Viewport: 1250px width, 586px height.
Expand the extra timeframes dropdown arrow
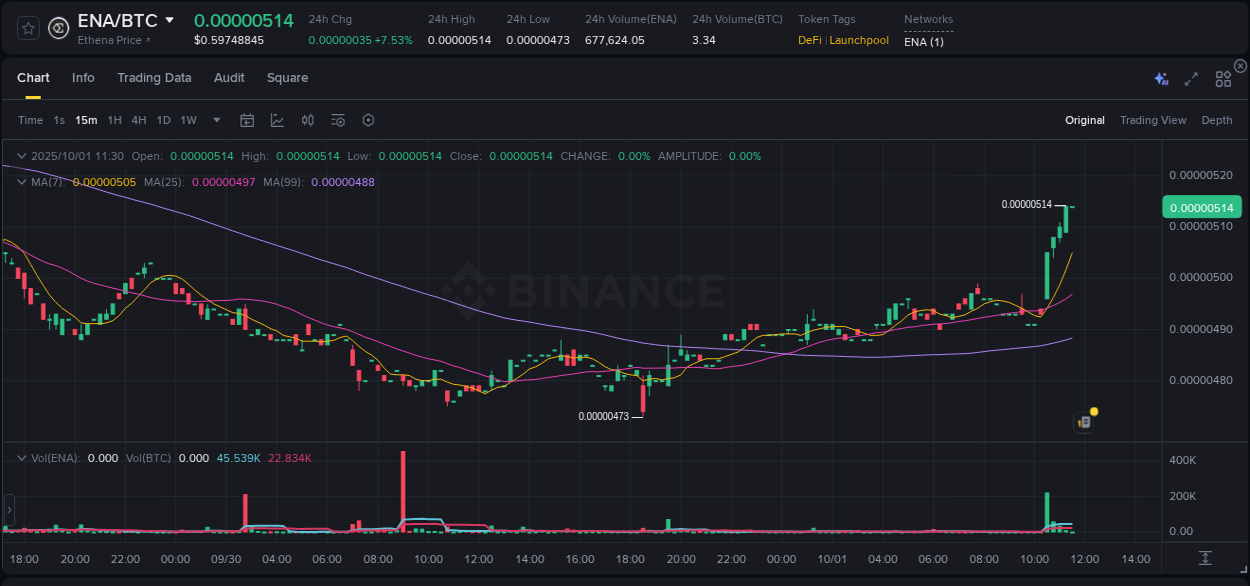[x=215, y=119]
